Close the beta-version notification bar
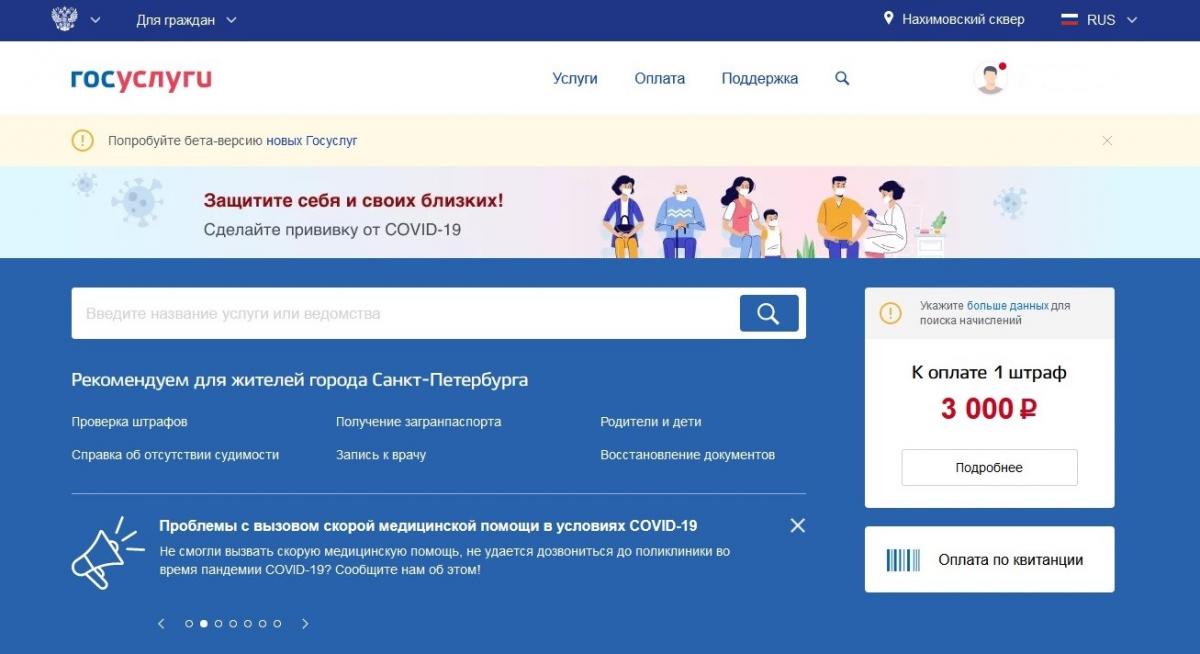This screenshot has width=1200, height=654. coord(1107,141)
